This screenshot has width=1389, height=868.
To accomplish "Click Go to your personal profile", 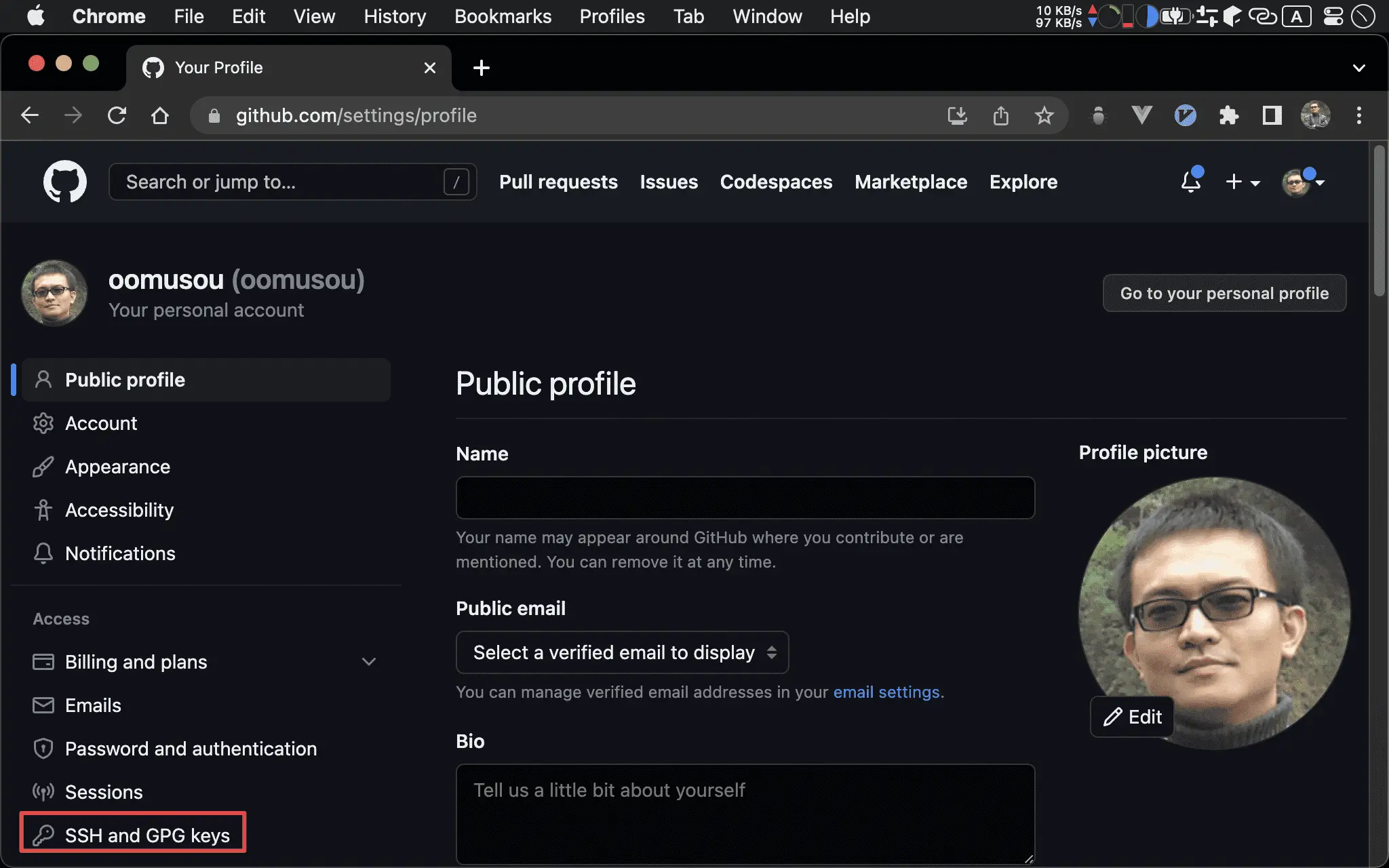I will pyautogui.click(x=1224, y=293).
